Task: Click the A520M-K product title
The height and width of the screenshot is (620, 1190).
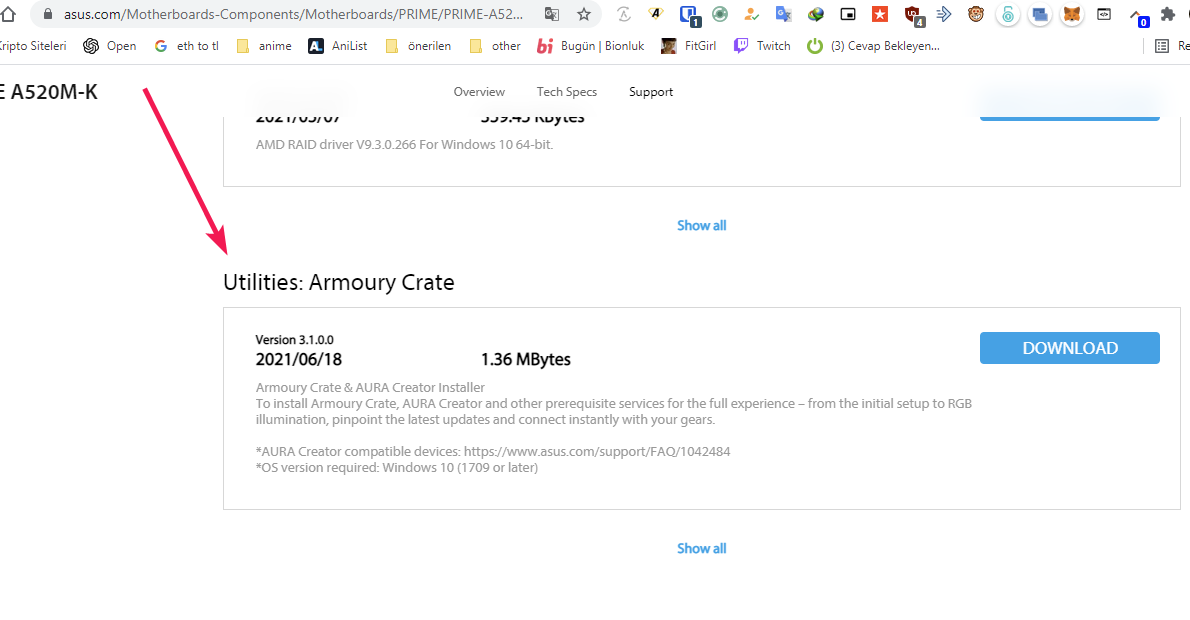Action: click(49, 92)
